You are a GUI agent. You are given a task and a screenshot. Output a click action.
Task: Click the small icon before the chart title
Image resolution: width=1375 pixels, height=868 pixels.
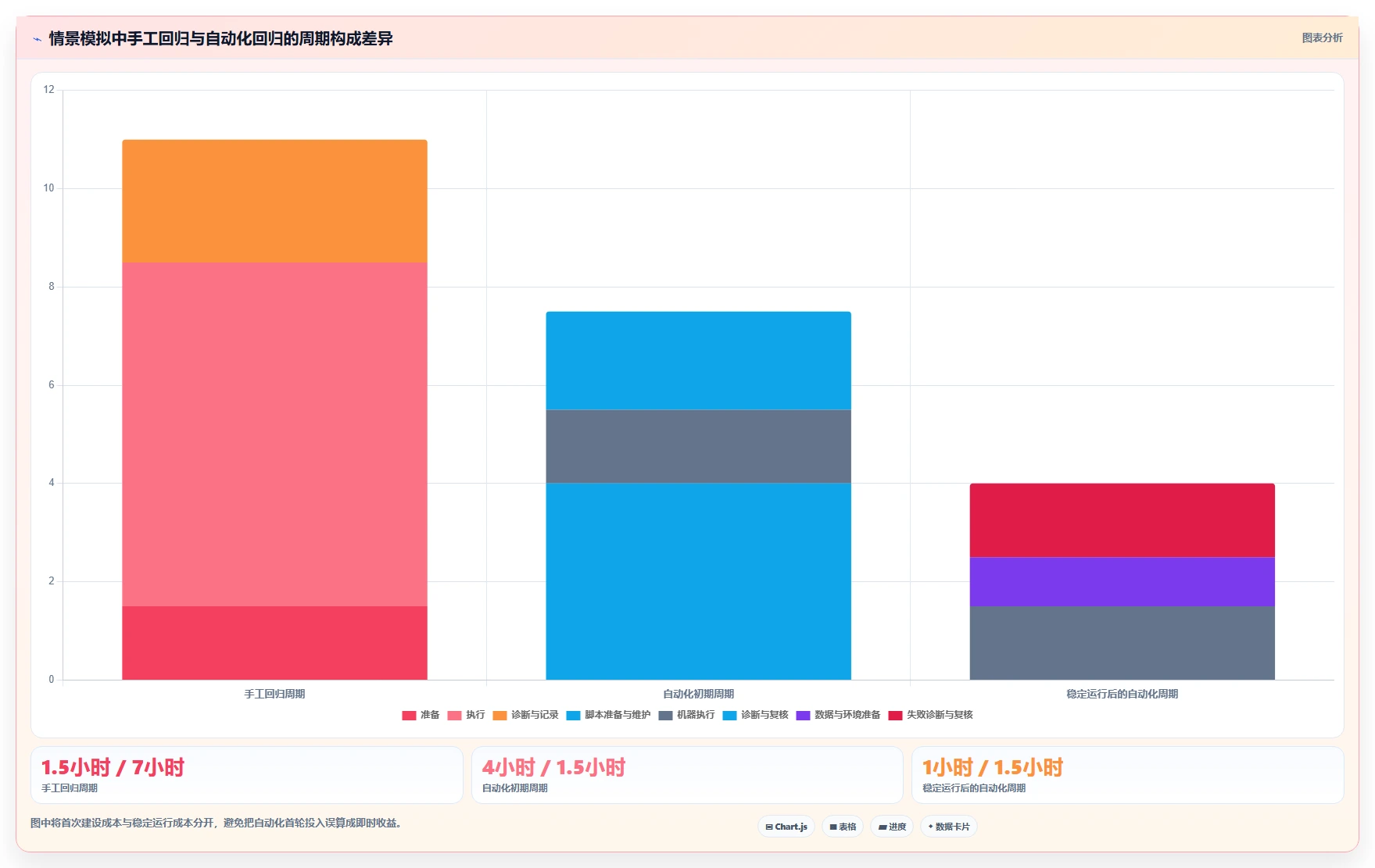37,39
